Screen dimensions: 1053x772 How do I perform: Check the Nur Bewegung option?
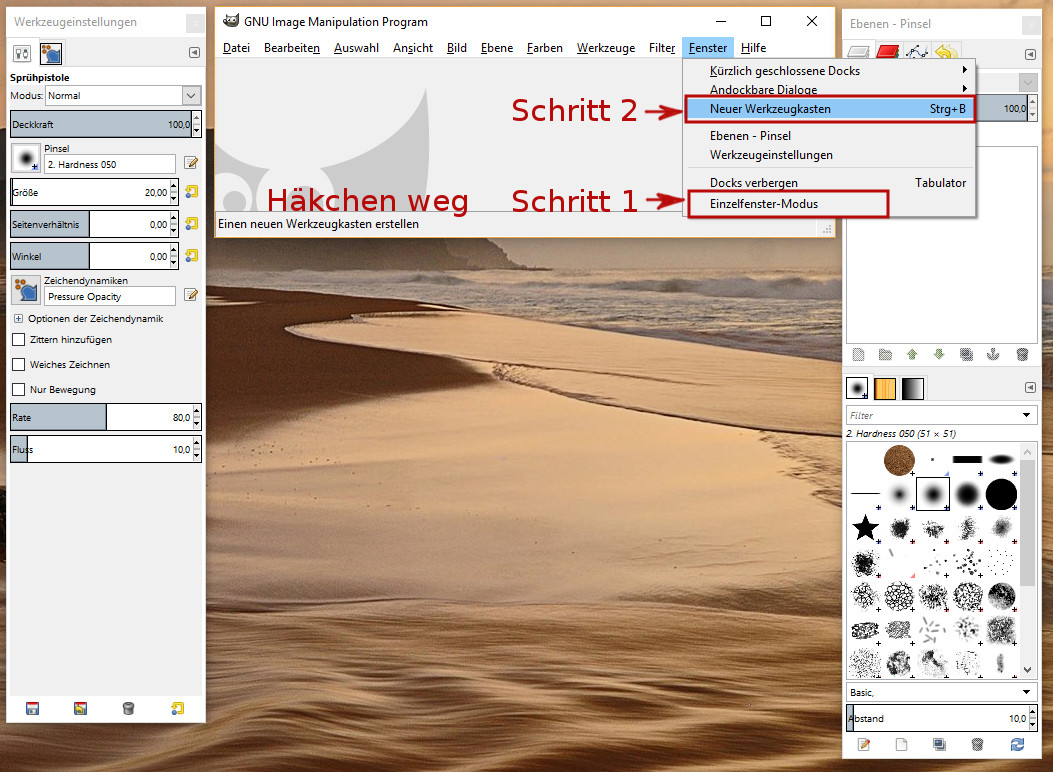click(x=18, y=389)
